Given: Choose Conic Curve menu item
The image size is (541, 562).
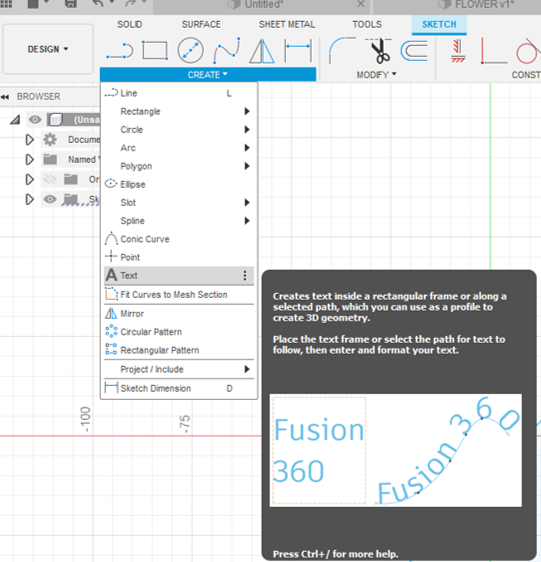Looking at the screenshot, I should click(x=179, y=239).
